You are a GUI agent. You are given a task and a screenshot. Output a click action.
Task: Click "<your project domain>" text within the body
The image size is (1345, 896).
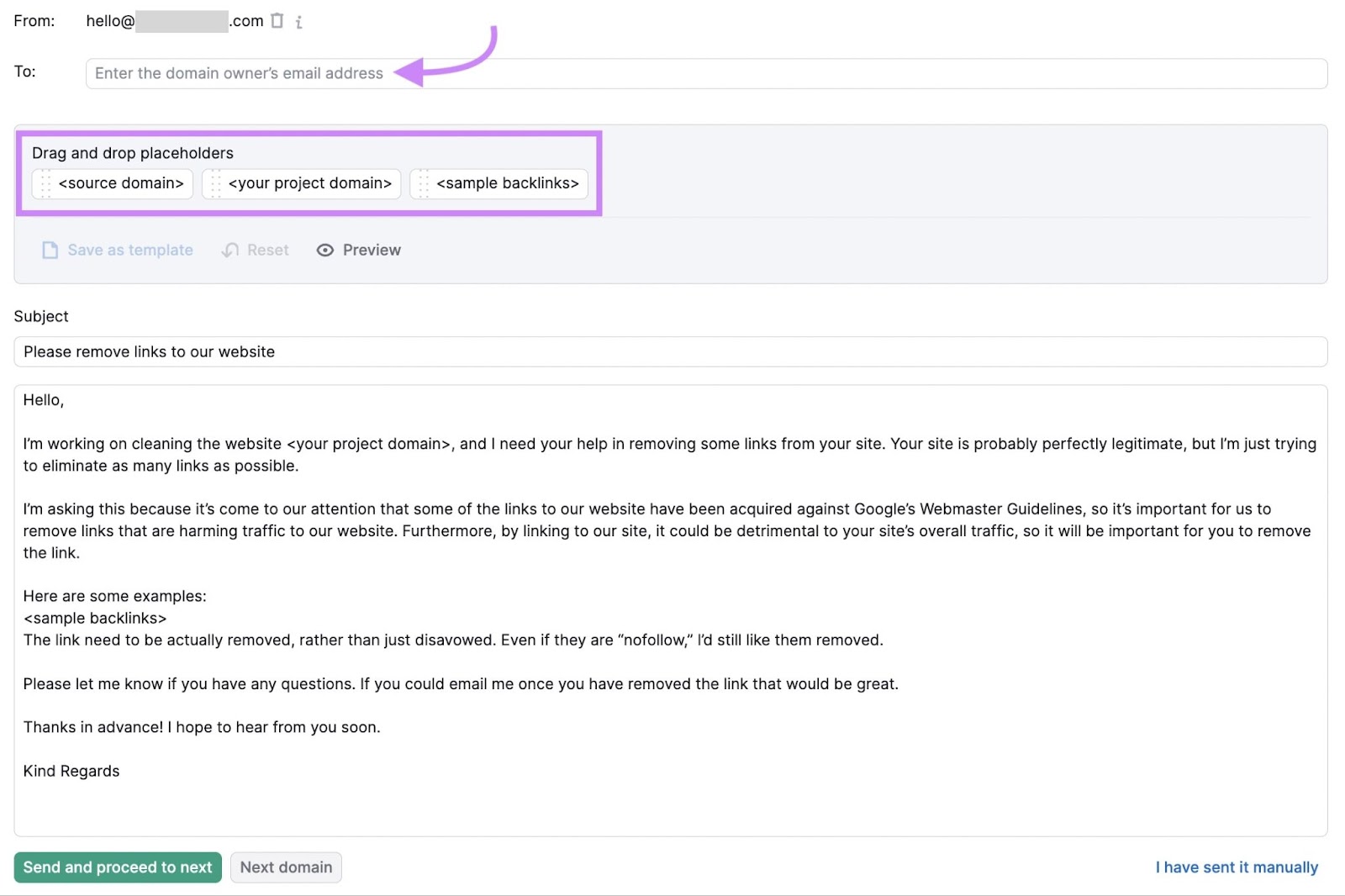point(369,444)
